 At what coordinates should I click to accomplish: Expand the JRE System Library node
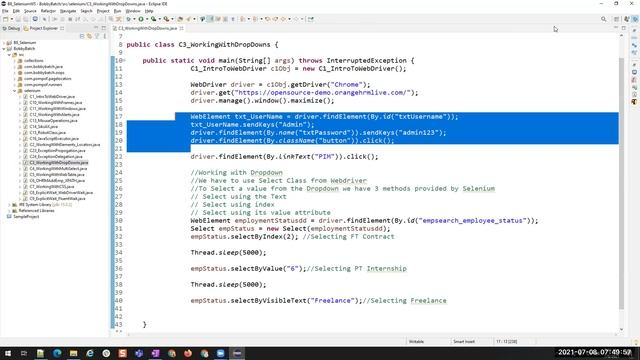point(9,204)
